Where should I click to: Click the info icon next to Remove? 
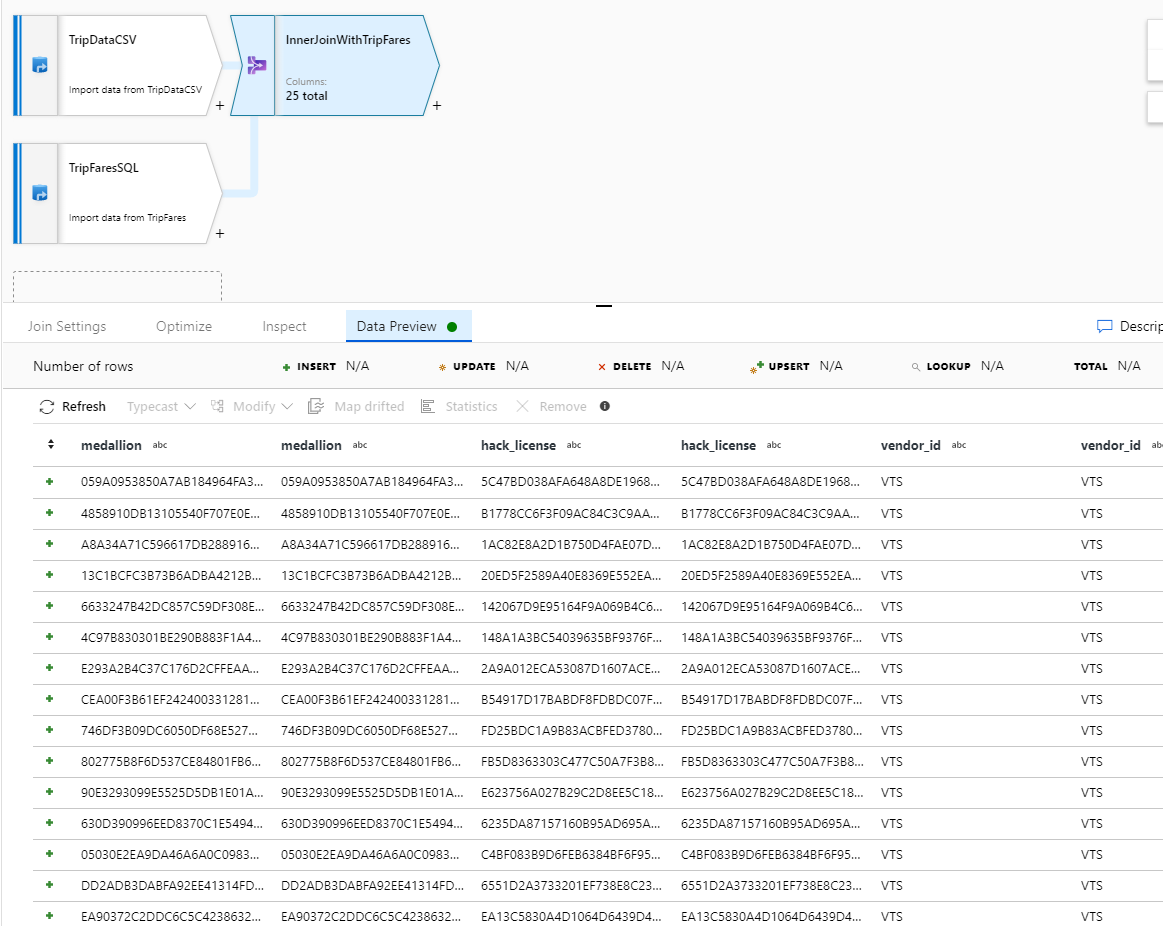[604, 406]
